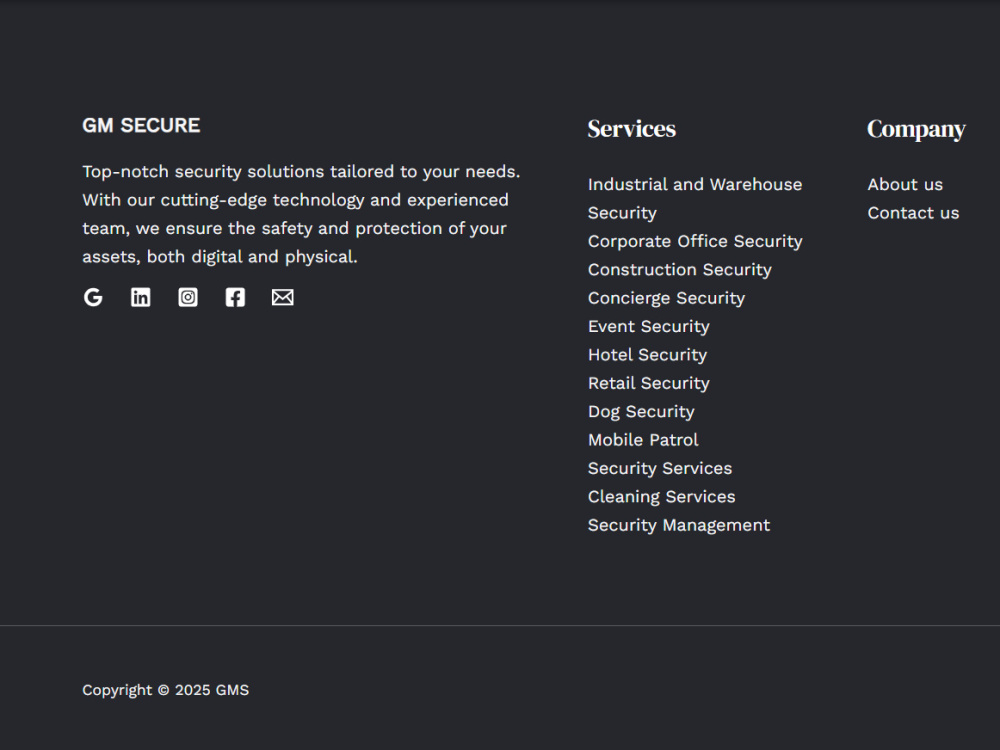Click the email envelope icon
Viewport: 1000px width, 750px height.
(x=283, y=297)
